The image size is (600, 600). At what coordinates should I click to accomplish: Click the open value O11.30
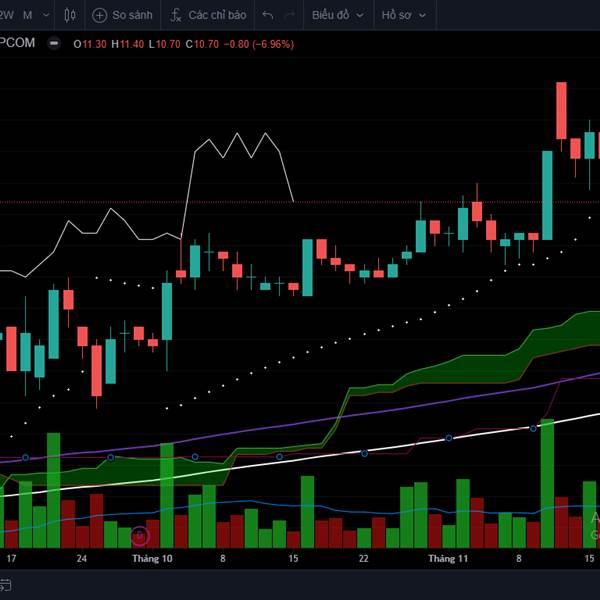click(90, 44)
